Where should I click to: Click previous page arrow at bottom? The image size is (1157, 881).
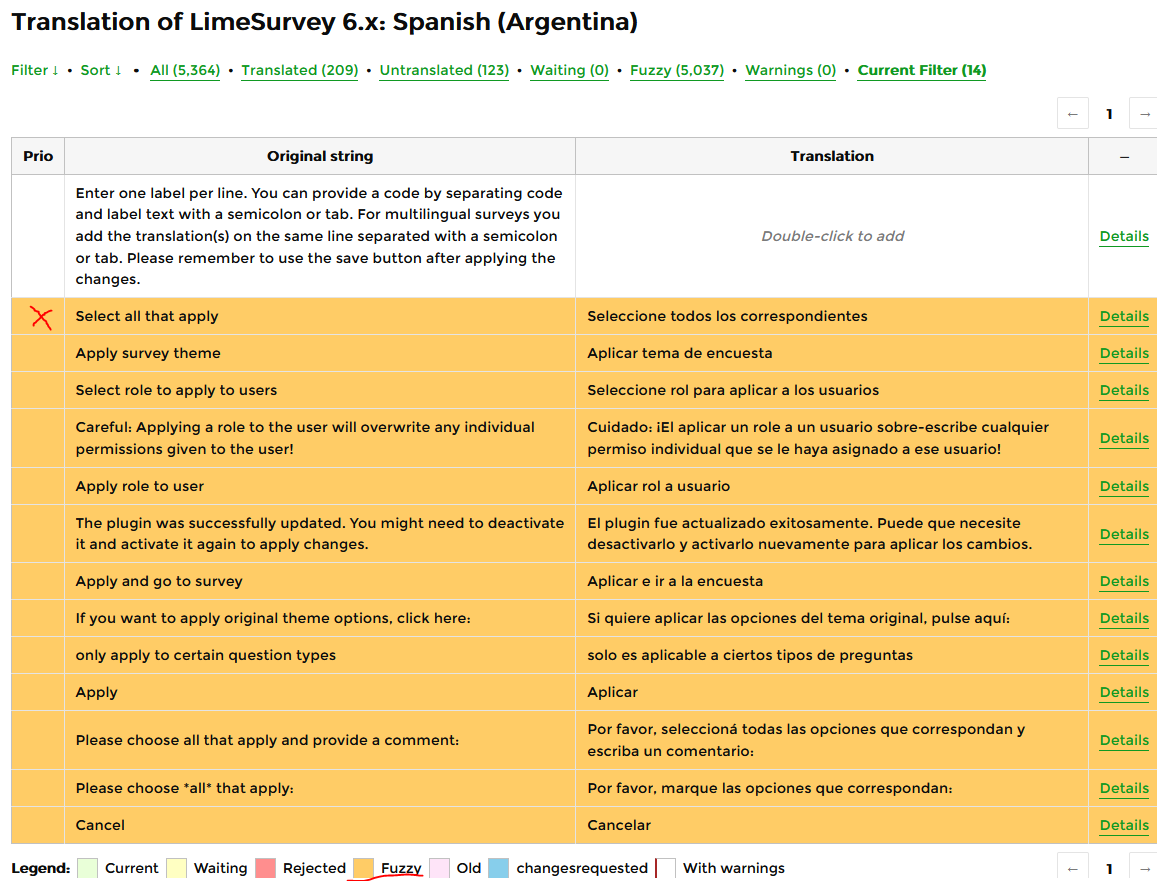click(x=1072, y=868)
